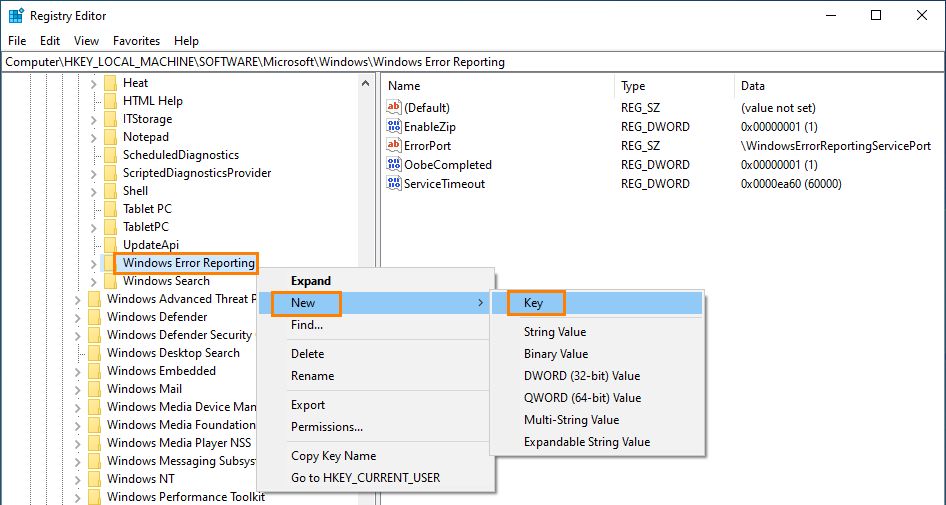
Task: Click the (Default) string value icon
Action: pos(394,107)
